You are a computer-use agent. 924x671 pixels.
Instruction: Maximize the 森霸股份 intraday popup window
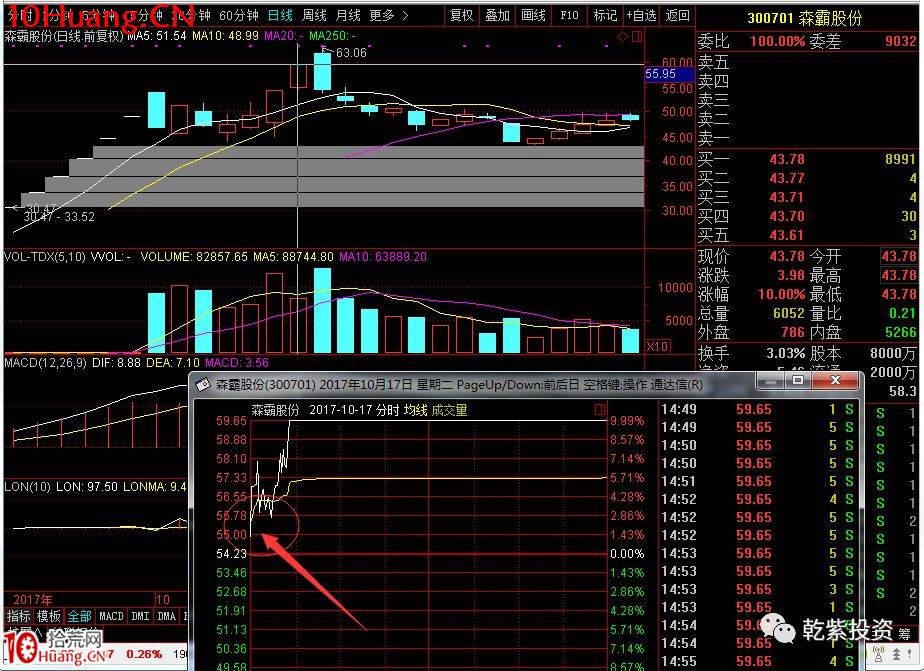pyautogui.click(x=798, y=381)
